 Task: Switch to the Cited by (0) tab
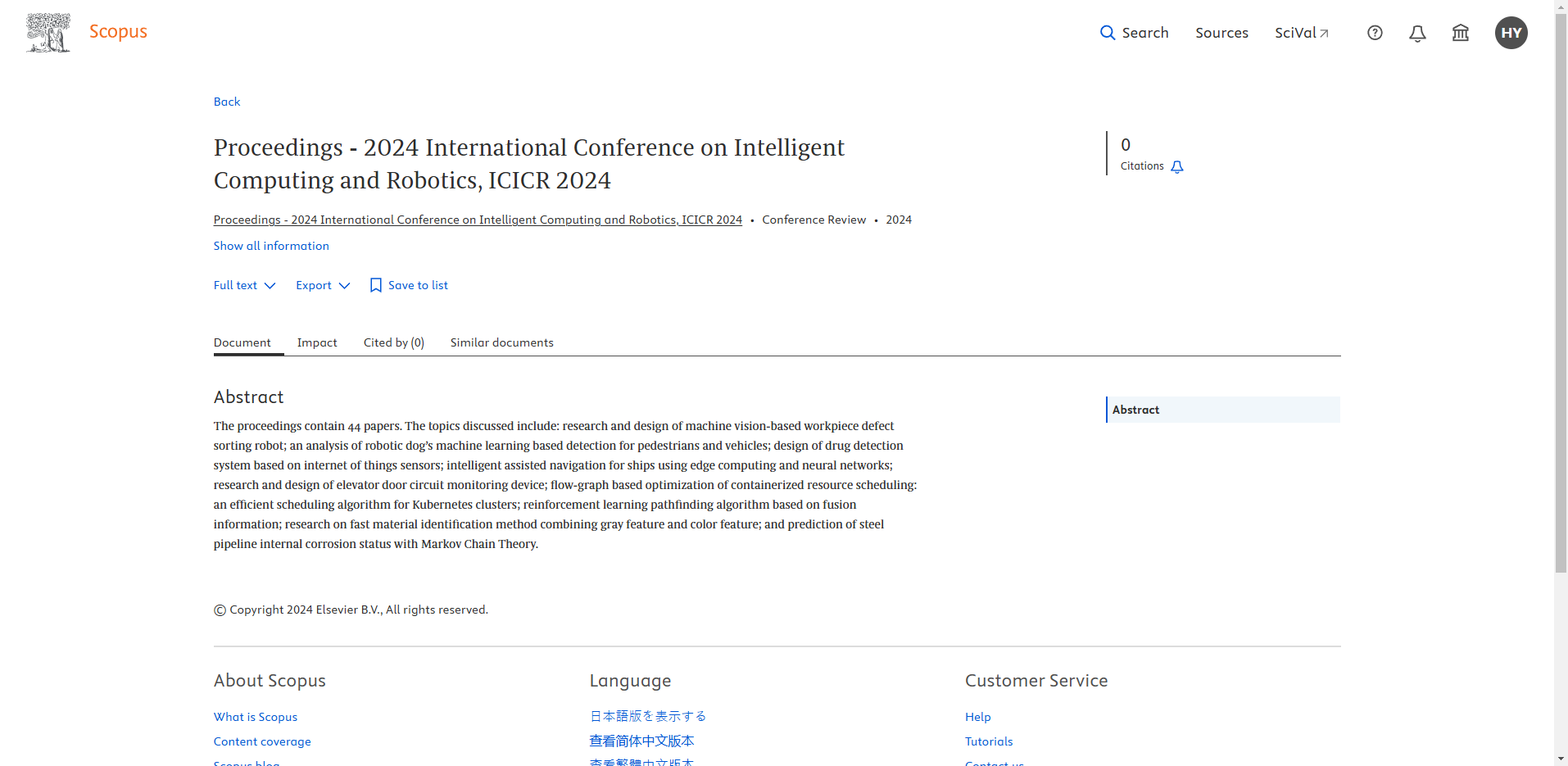click(x=393, y=342)
